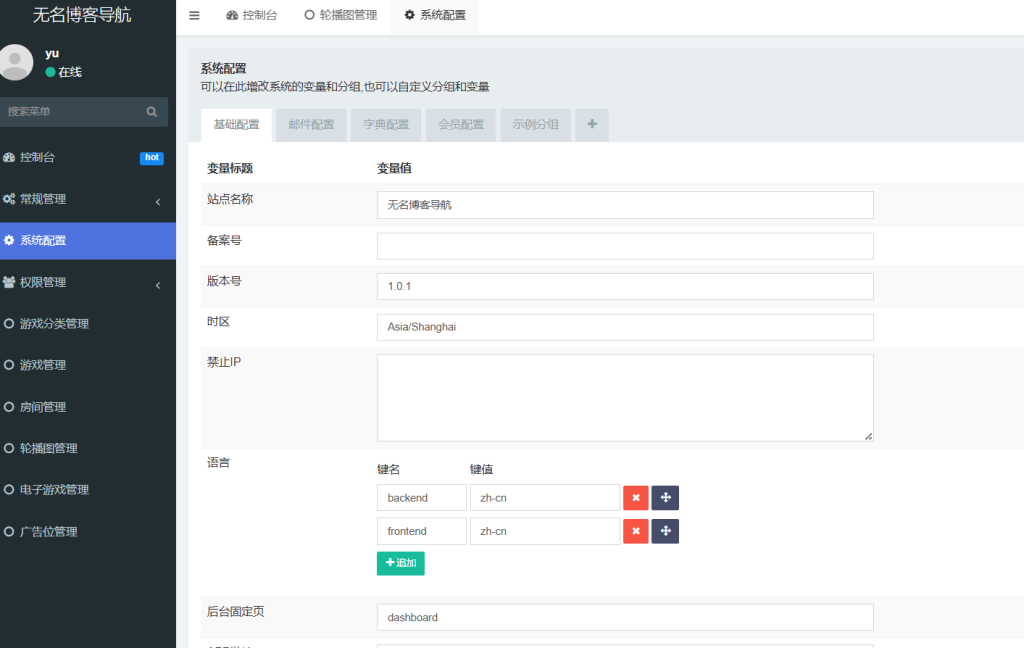Switch to the 邮件配置 tab

[x=310, y=124]
